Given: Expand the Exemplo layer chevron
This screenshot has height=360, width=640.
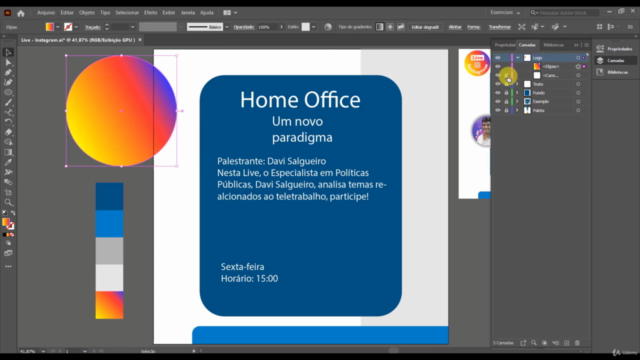Looking at the screenshot, I should coord(518,102).
